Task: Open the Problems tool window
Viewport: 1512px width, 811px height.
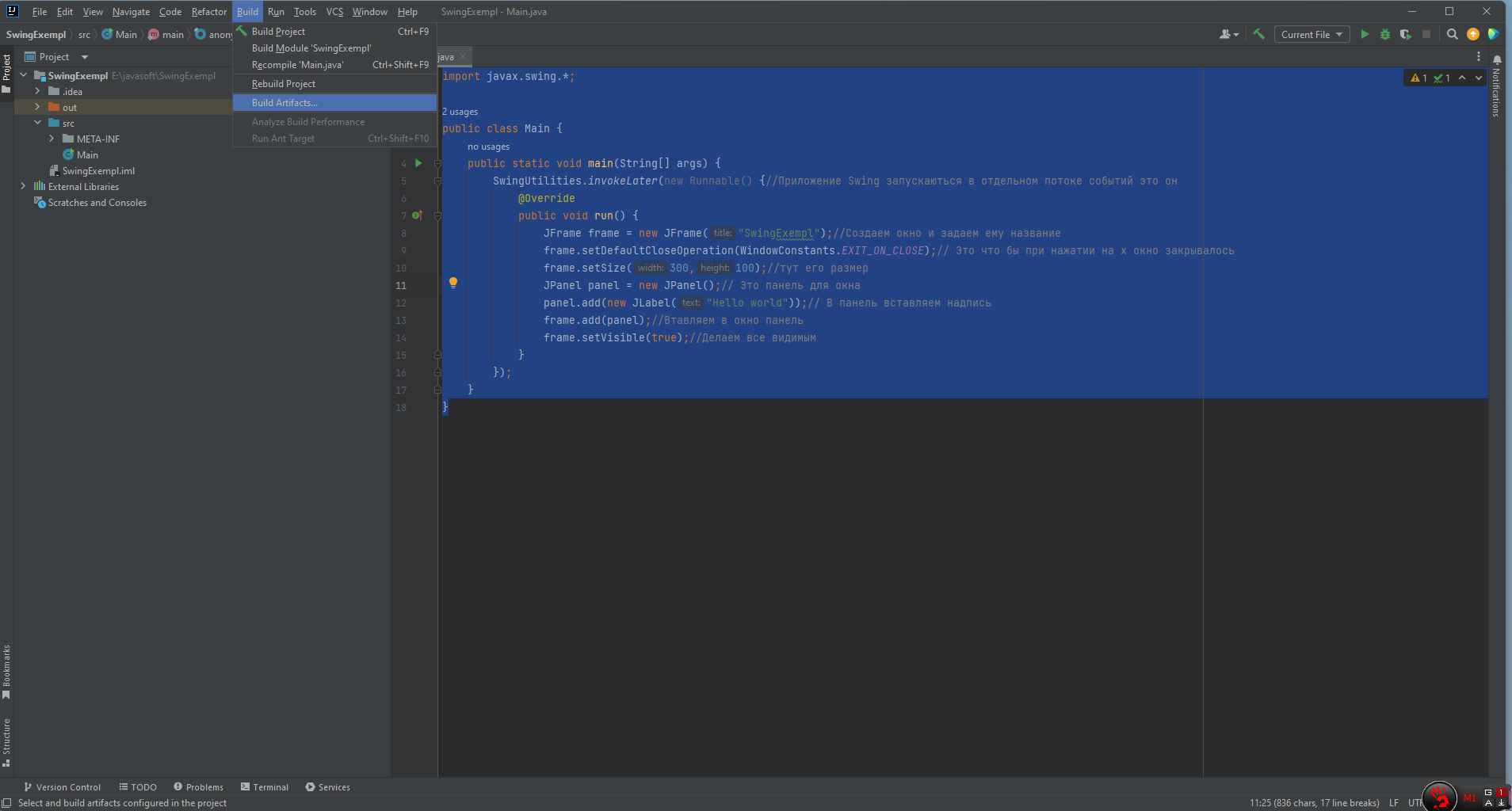Action: 198,787
